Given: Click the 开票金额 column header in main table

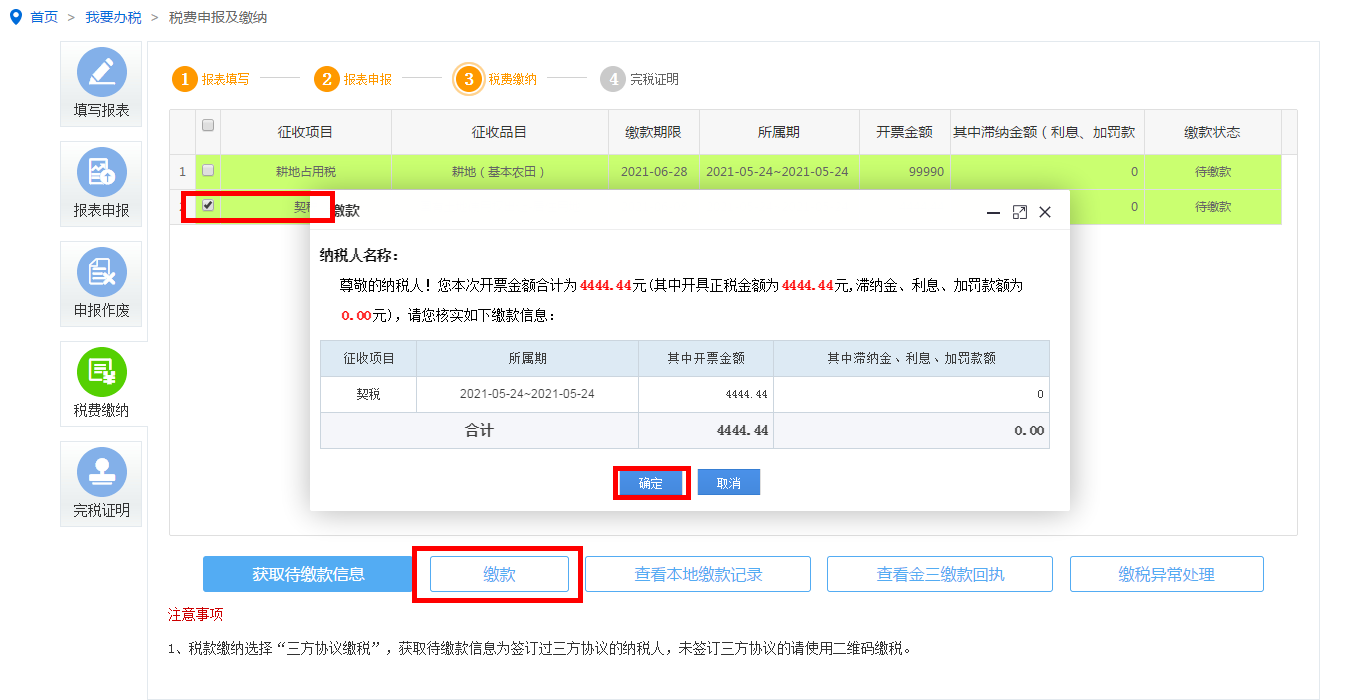Looking at the screenshot, I should (905, 132).
